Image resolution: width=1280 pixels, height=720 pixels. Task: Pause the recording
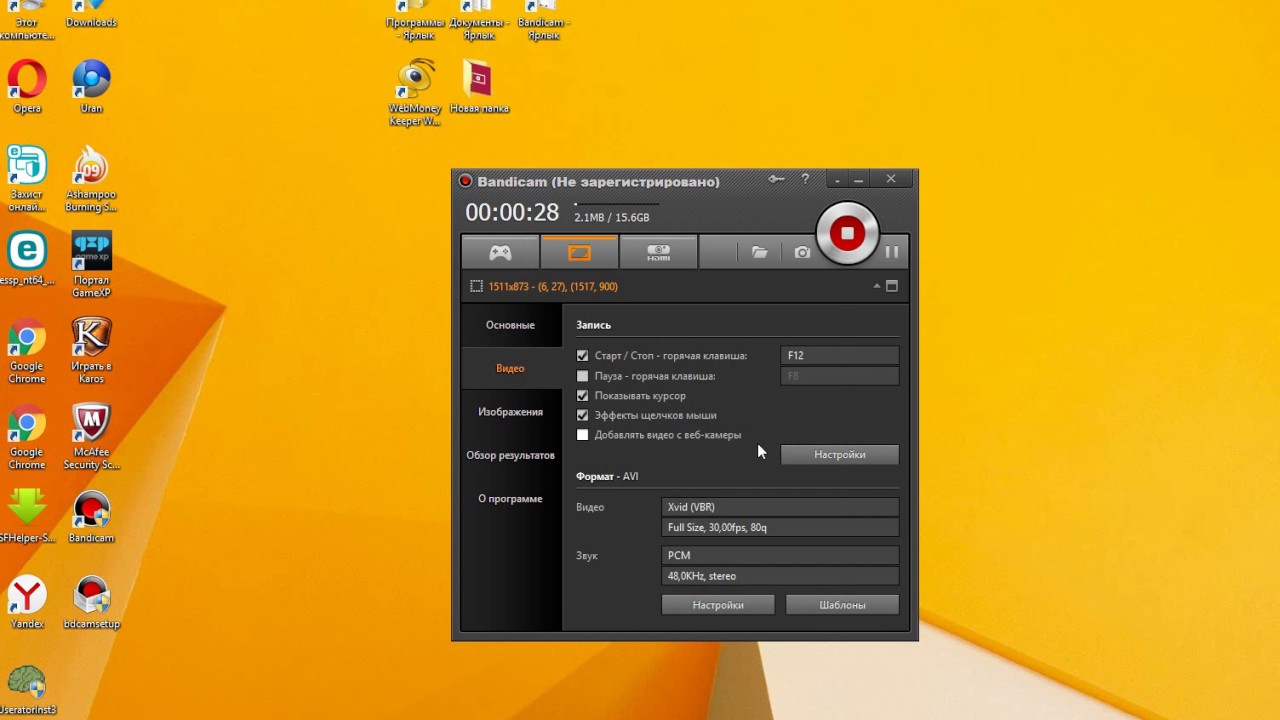(x=892, y=253)
